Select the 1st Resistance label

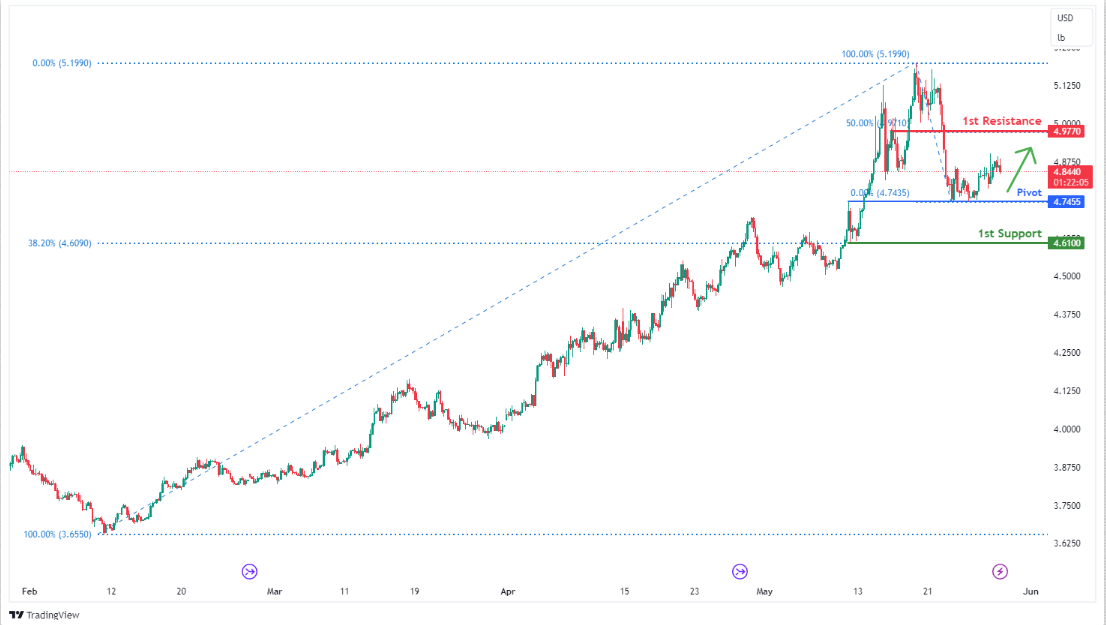pos(1002,121)
